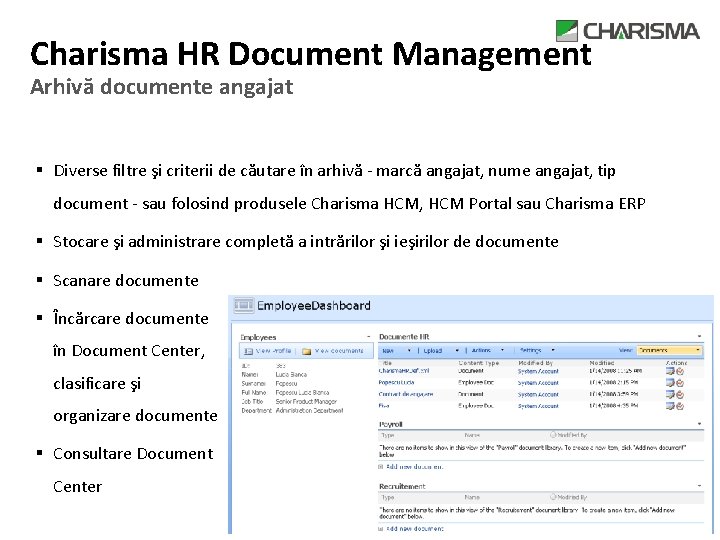The image size is (720, 540).
Task: Click System Account in the Fisa row
Action: pyautogui.click(x=538, y=406)
